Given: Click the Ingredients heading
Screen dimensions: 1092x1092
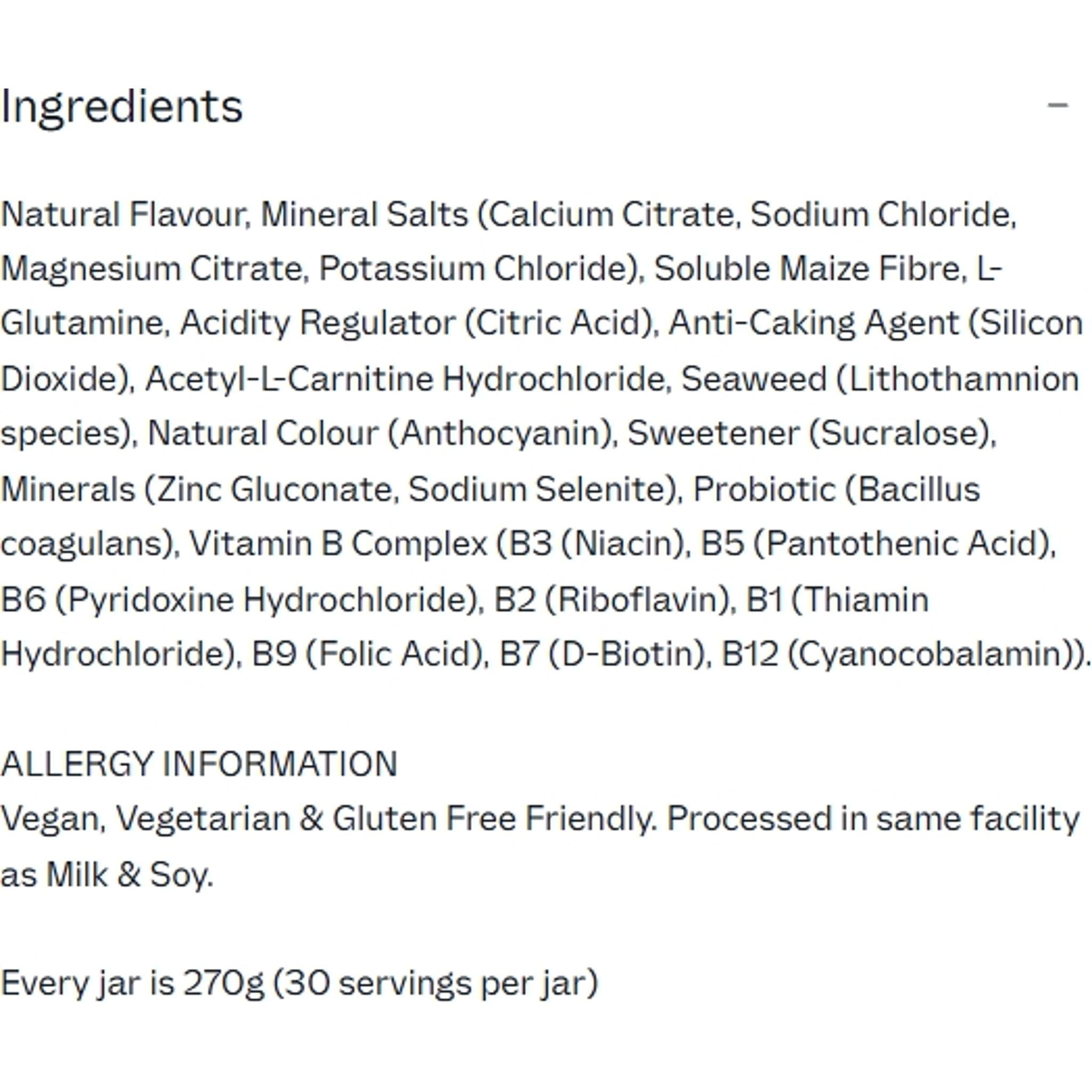Looking at the screenshot, I should point(122,106).
